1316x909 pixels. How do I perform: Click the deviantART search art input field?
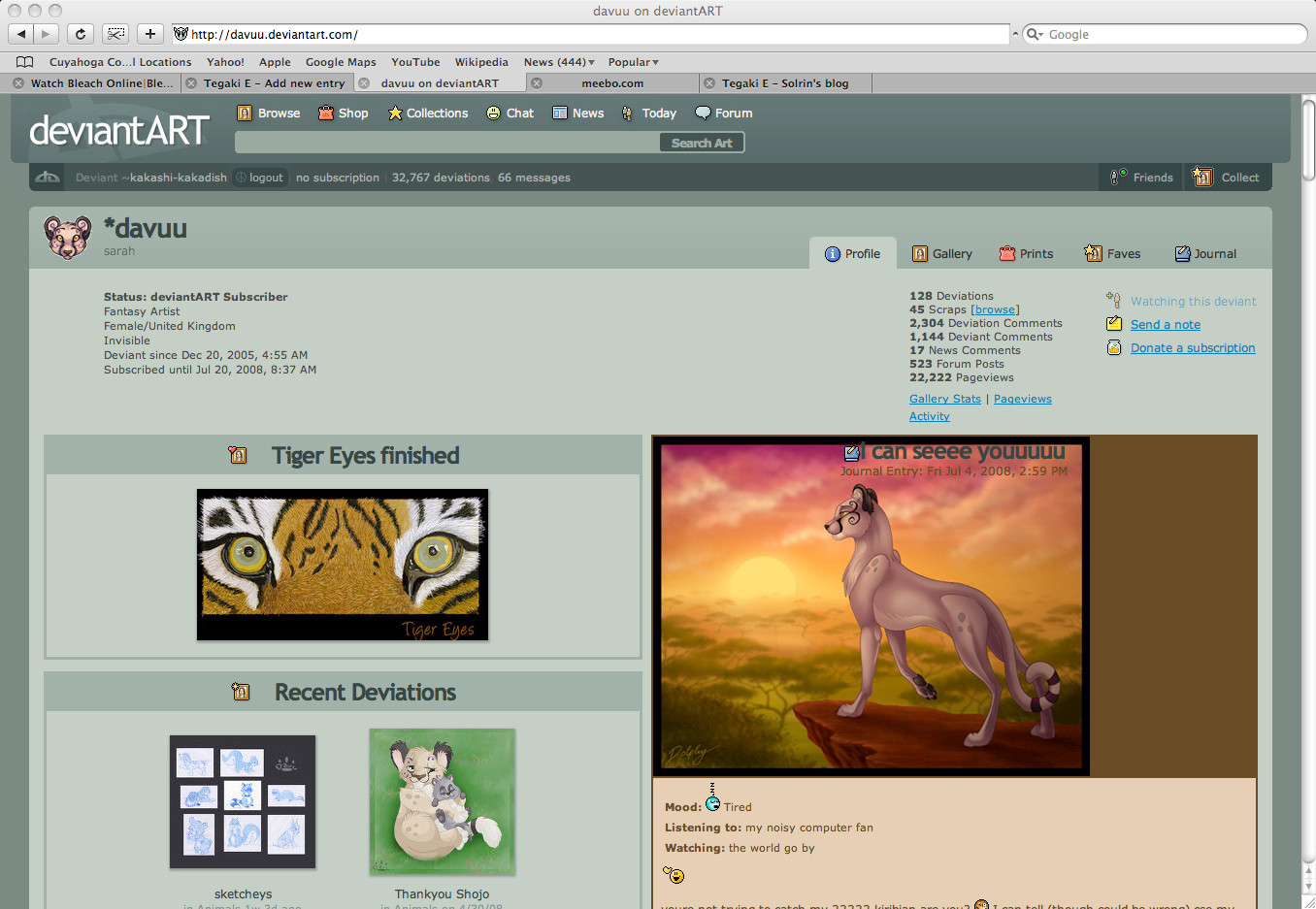coord(447,143)
